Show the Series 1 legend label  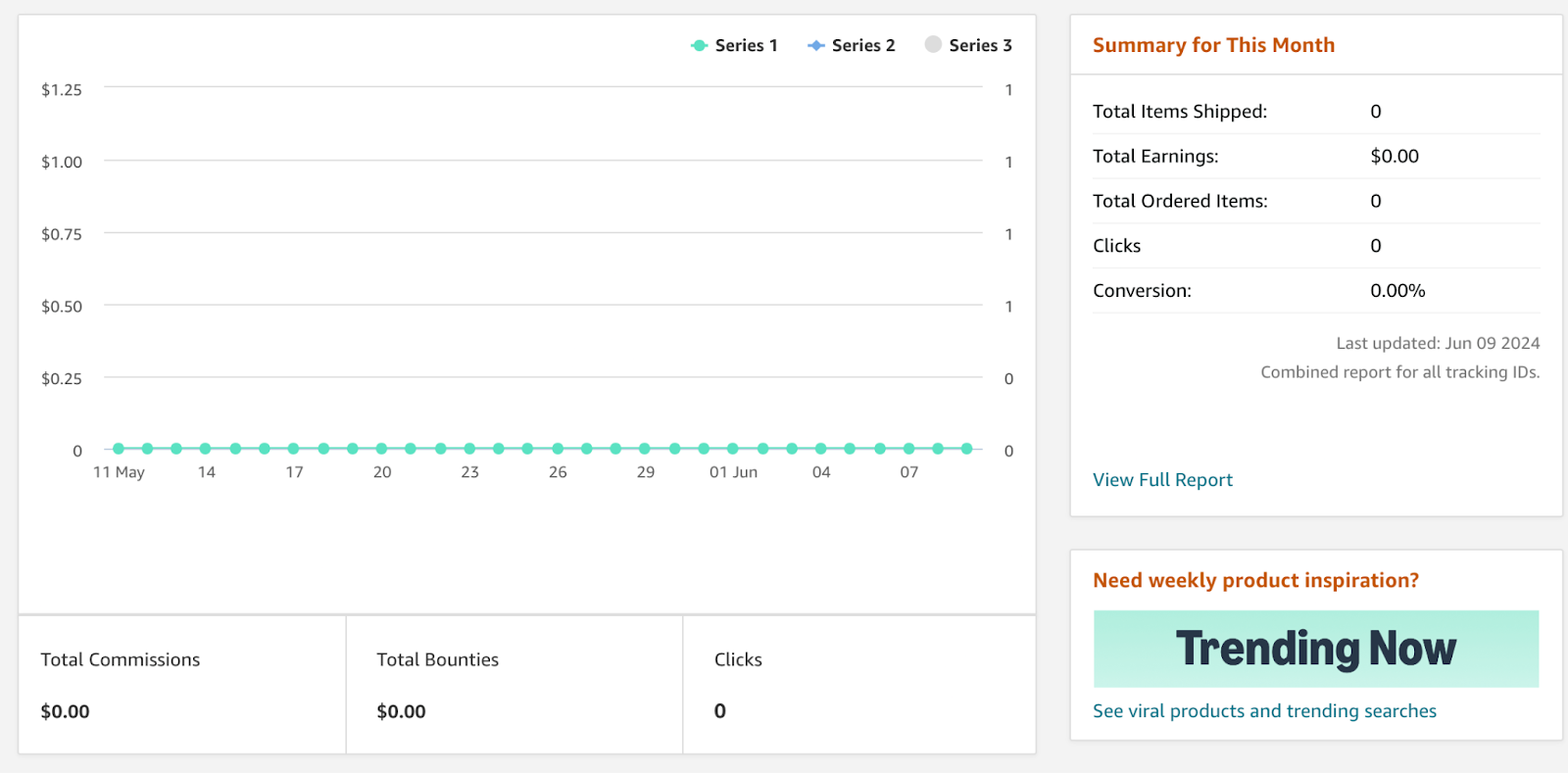tap(746, 46)
